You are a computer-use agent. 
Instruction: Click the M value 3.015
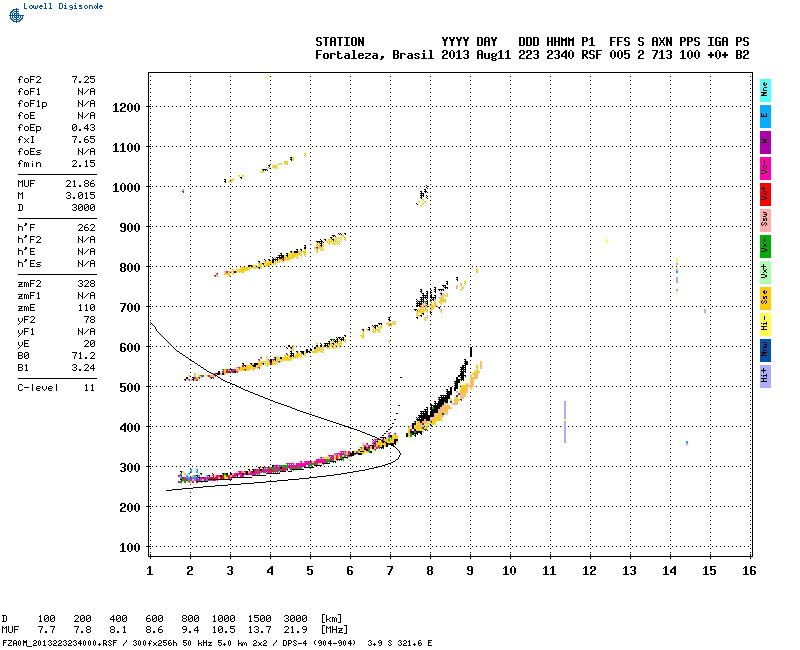[x=81, y=196]
